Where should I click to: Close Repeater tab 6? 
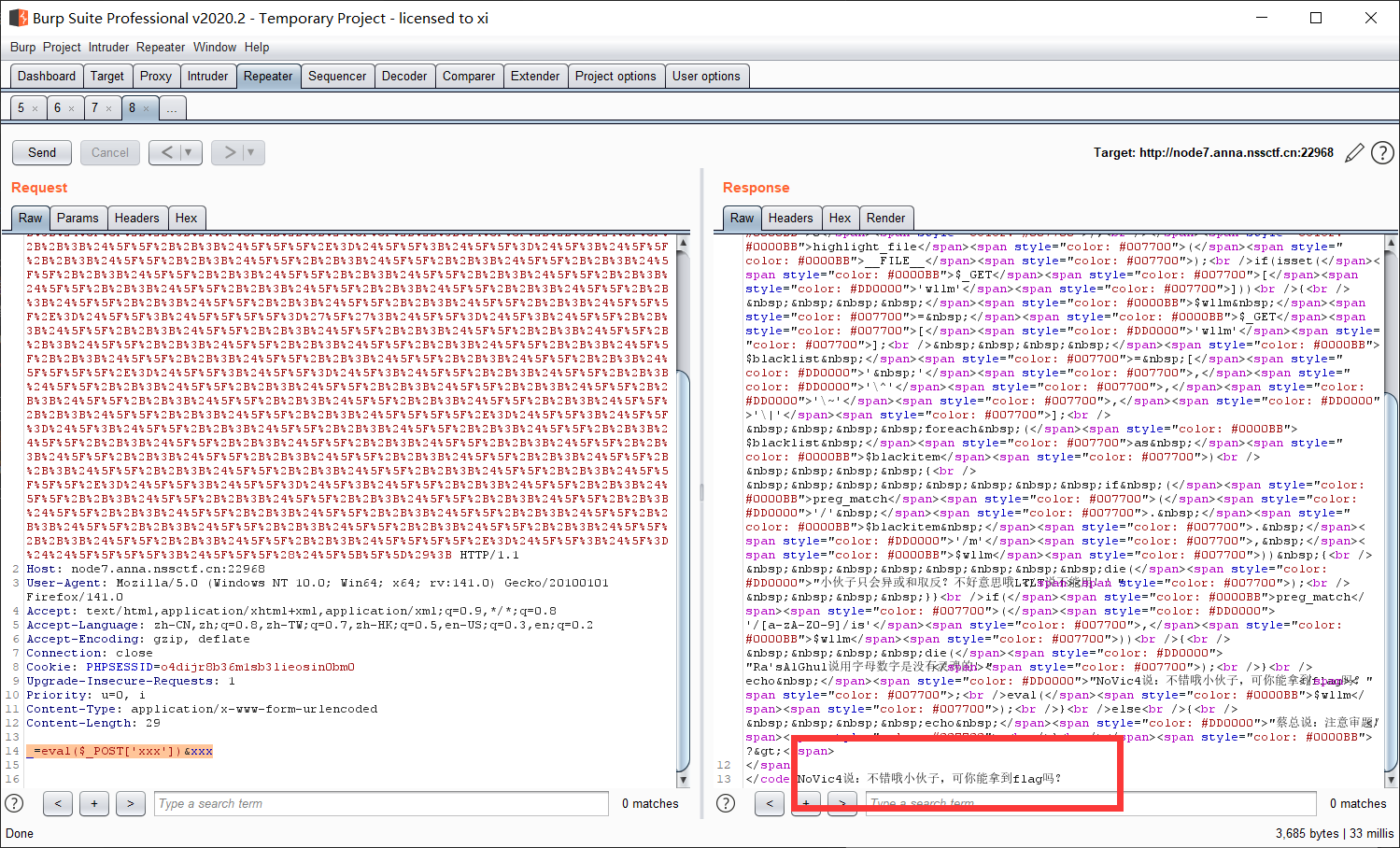(x=71, y=108)
